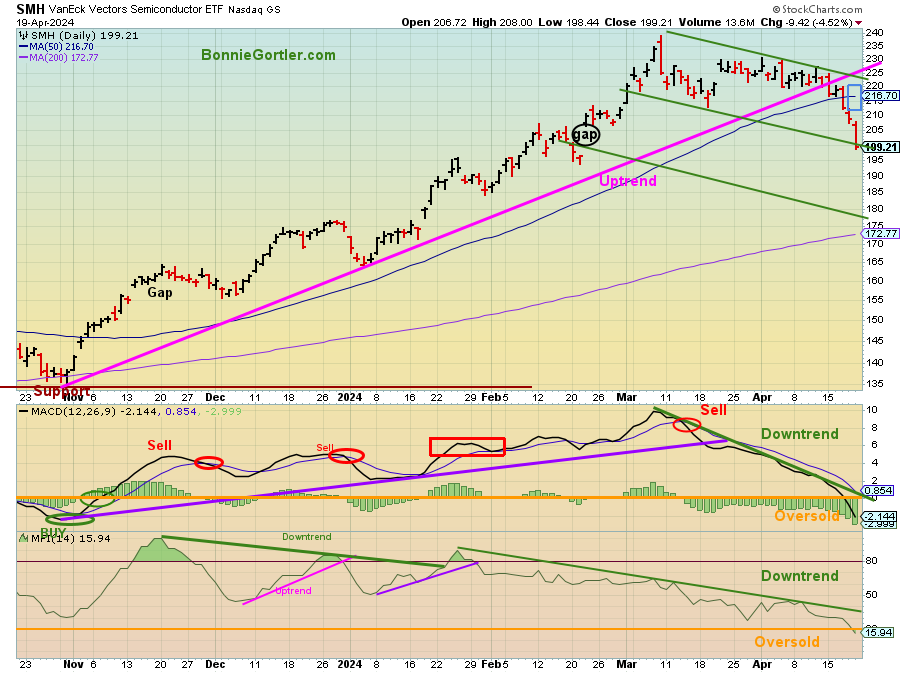
Task: Click the 'Nasdaq GS' exchange label
Action: 254,10
